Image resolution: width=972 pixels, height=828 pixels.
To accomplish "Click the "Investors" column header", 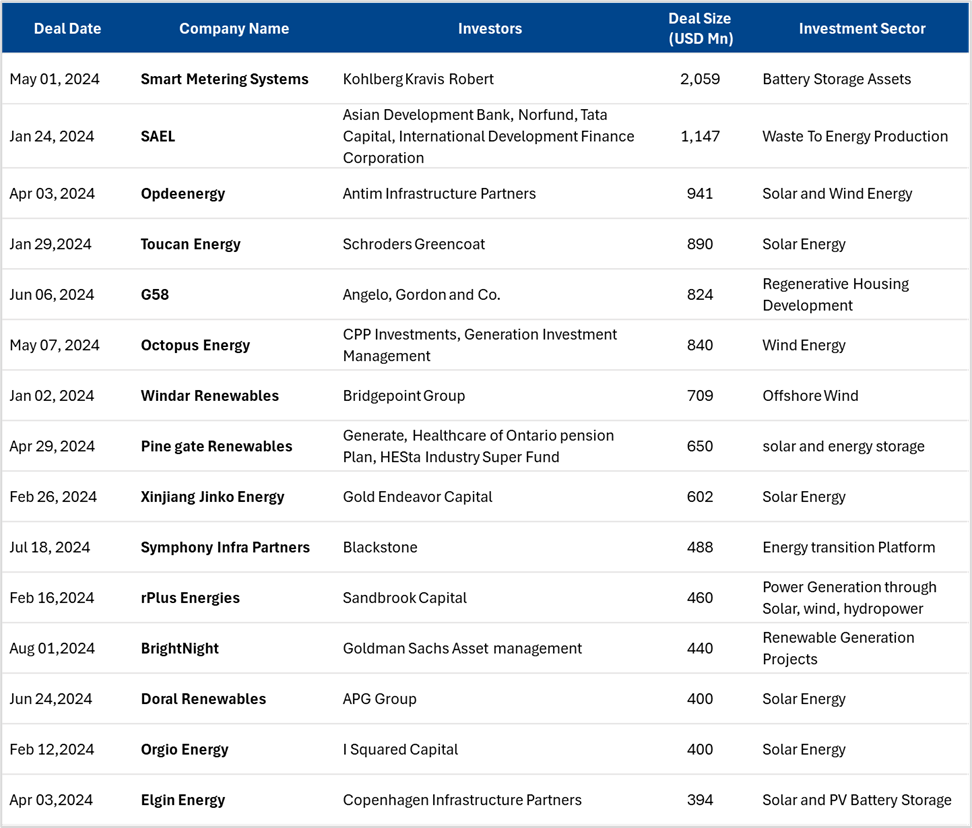I will pyautogui.click(x=490, y=29).
